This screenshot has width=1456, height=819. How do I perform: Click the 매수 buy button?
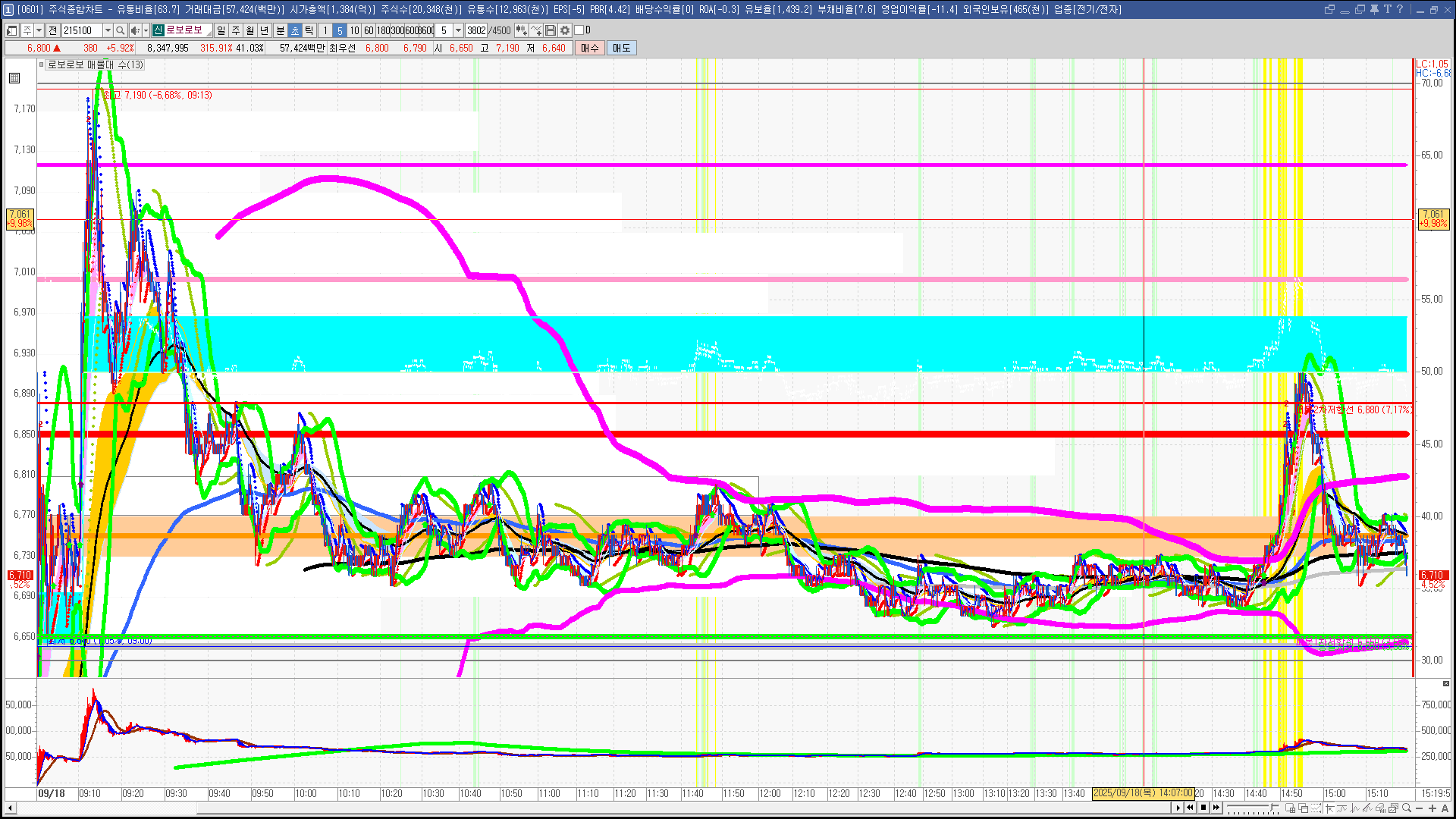(x=590, y=48)
